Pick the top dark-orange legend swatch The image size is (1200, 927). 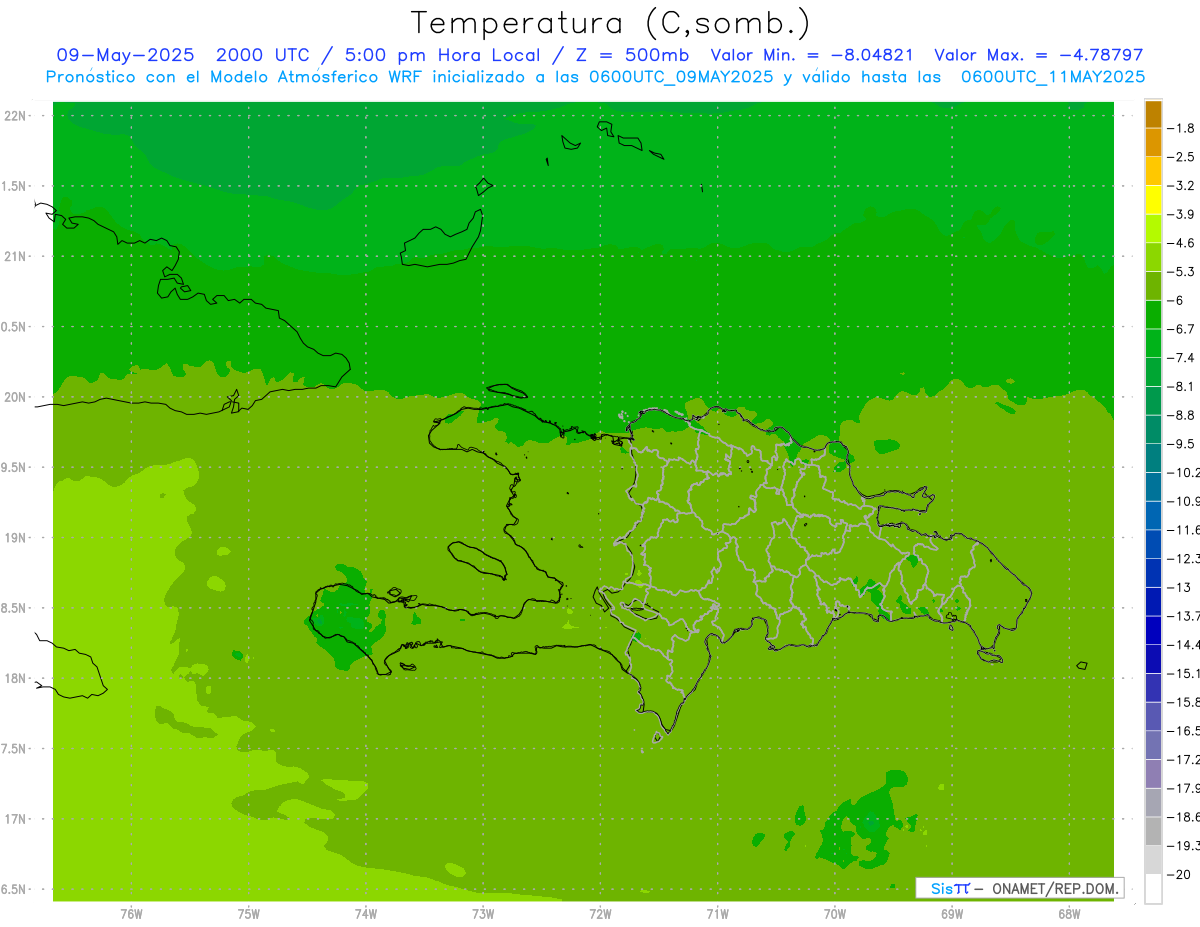1153,114
